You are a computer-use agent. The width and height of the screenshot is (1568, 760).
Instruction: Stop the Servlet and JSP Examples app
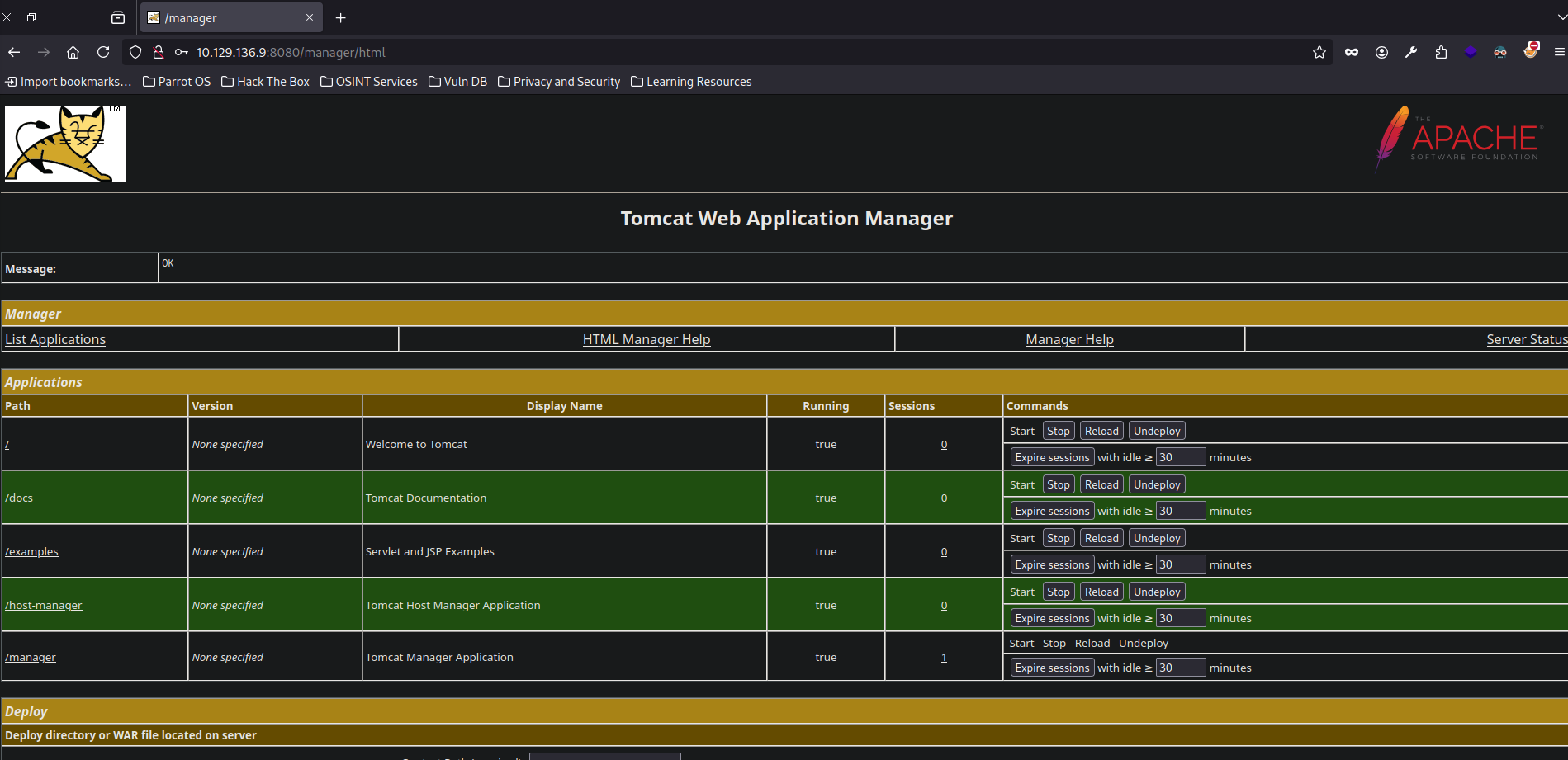click(x=1059, y=538)
